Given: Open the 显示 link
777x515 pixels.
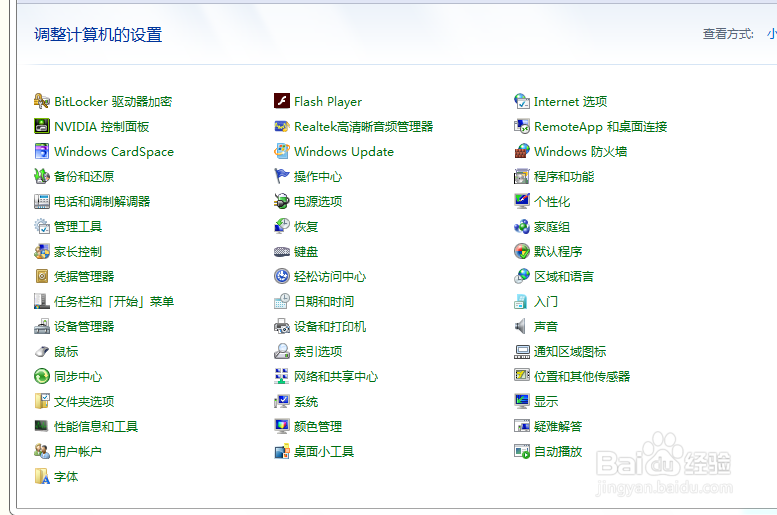Looking at the screenshot, I should point(546,401).
